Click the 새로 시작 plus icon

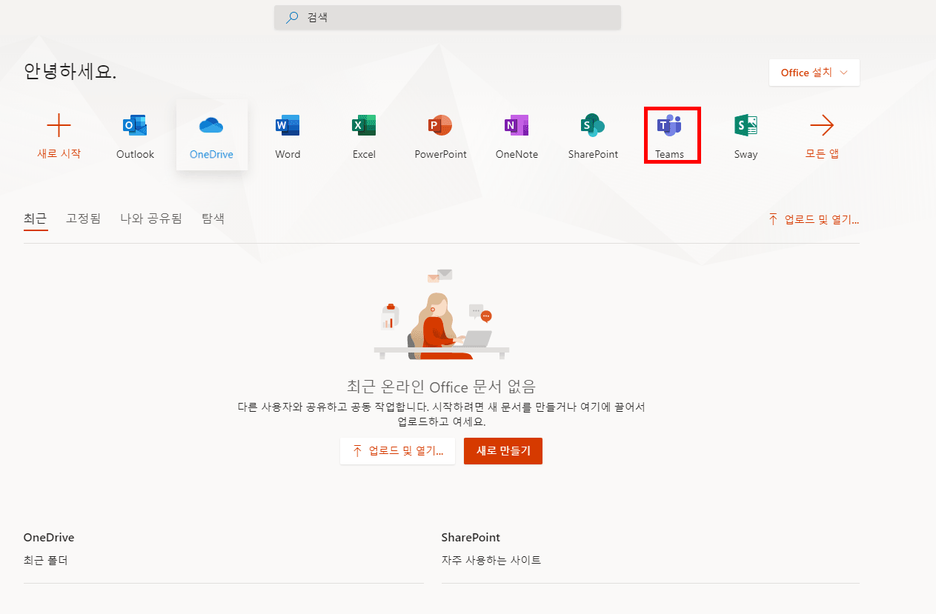58,125
